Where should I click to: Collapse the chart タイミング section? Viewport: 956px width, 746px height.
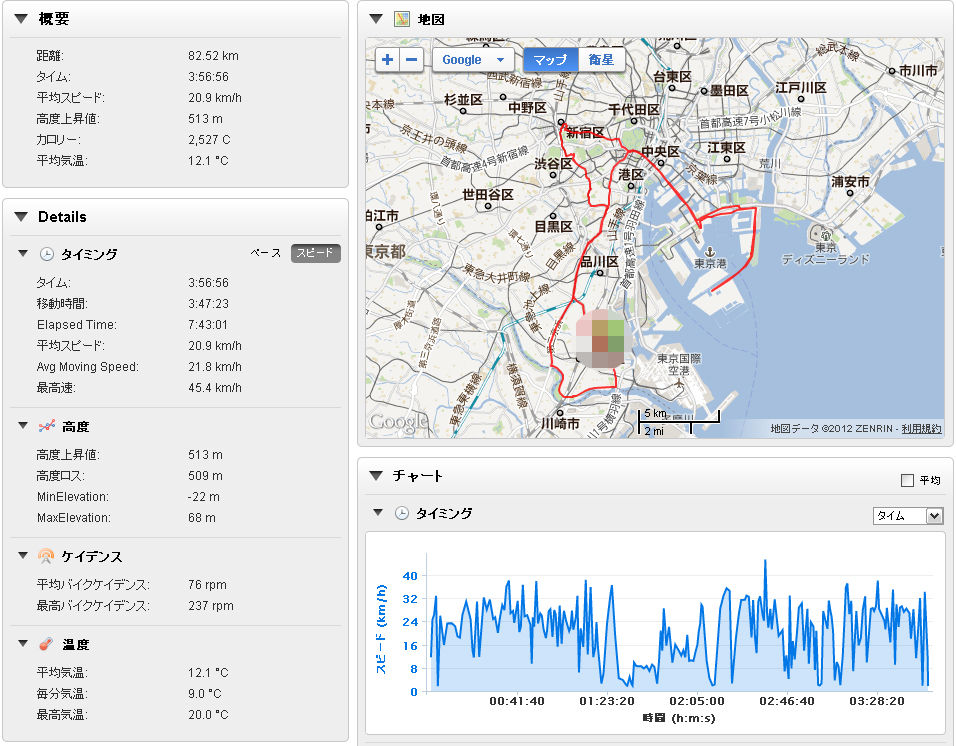coord(378,513)
